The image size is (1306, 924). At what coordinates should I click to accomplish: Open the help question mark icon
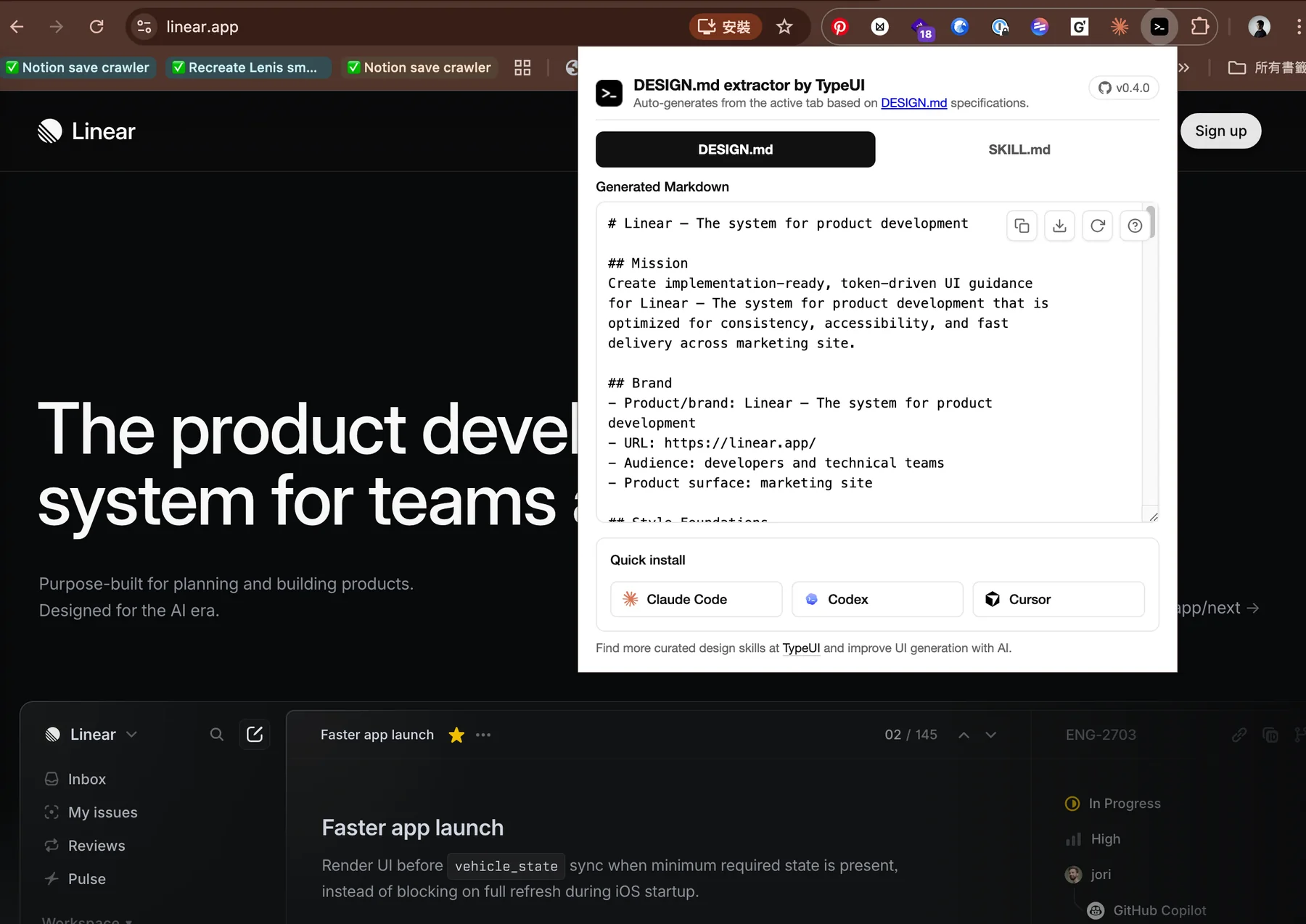point(1135,226)
